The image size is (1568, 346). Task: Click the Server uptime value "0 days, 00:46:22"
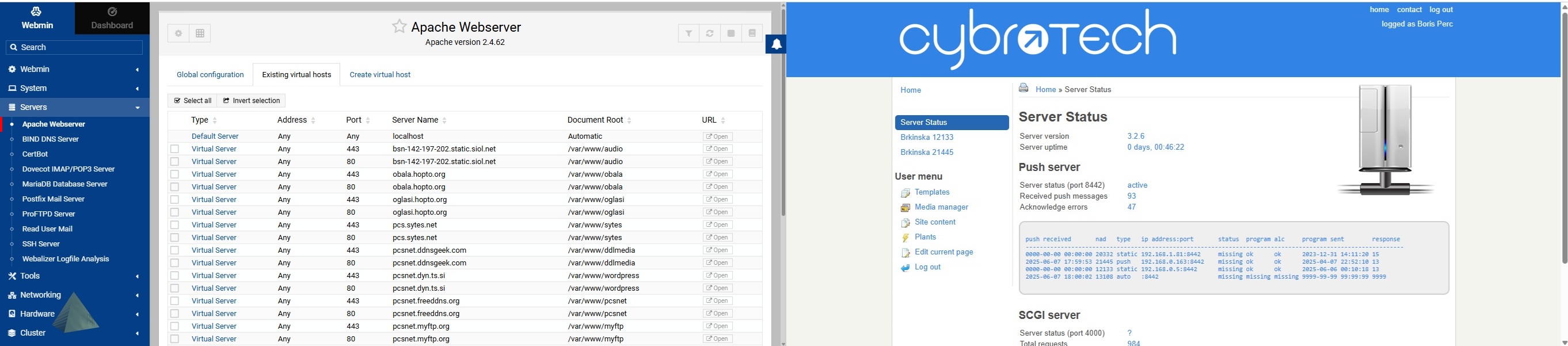tap(1155, 147)
